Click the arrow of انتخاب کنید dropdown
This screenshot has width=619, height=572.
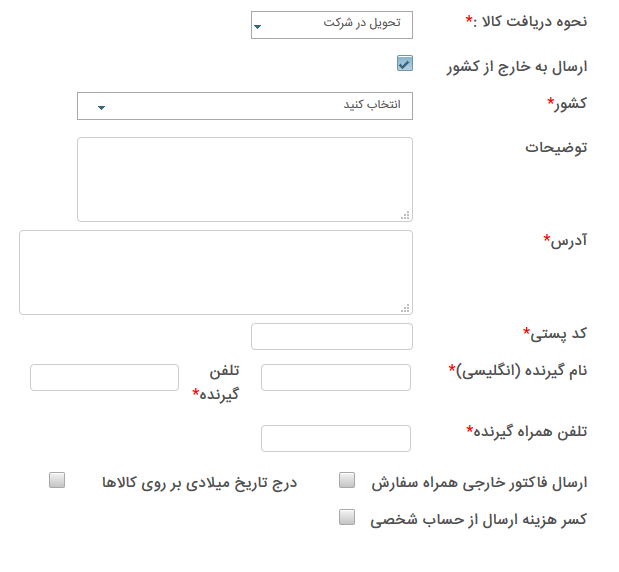[x=101, y=108]
